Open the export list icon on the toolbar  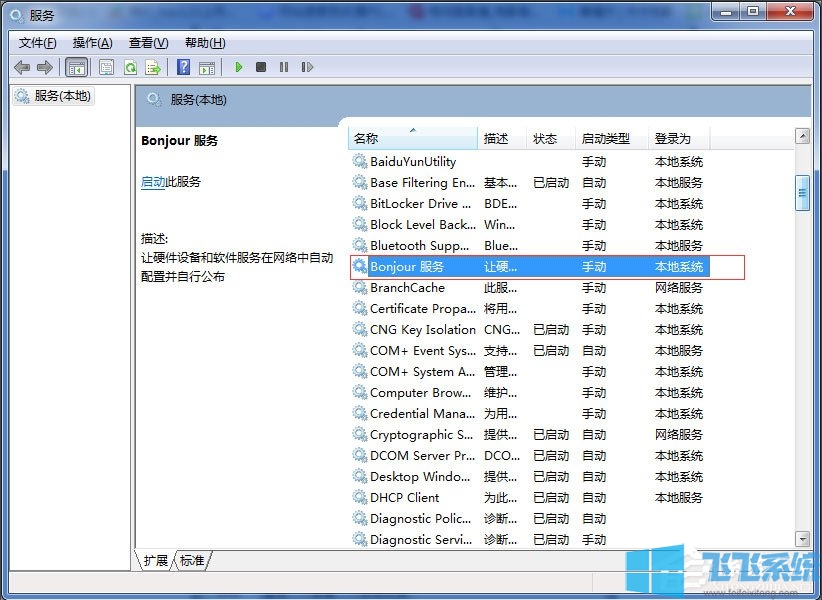tap(153, 67)
